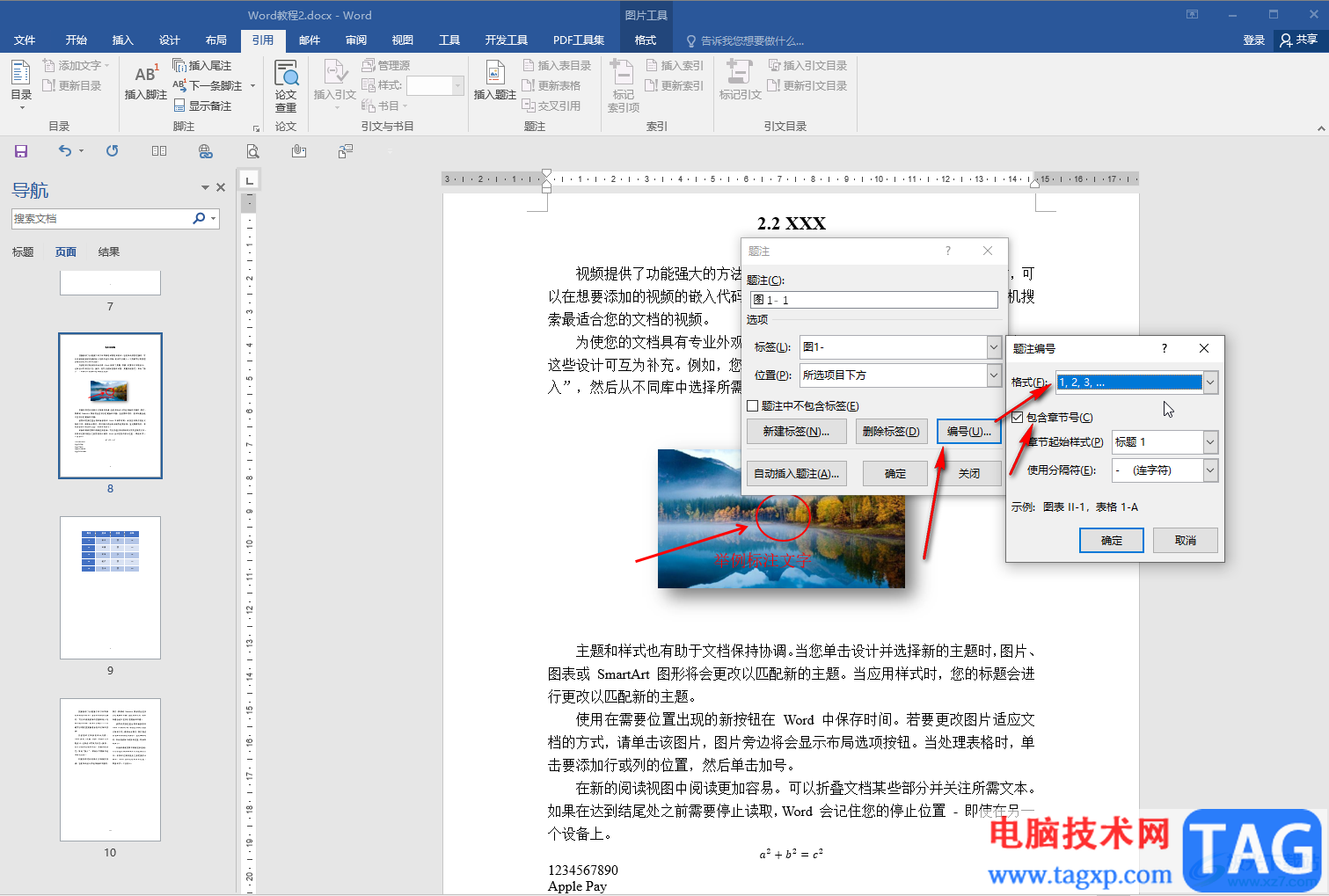Screen dimensions: 1329x896
Task: Click 显示备注 show notes
Action: (x=202, y=106)
